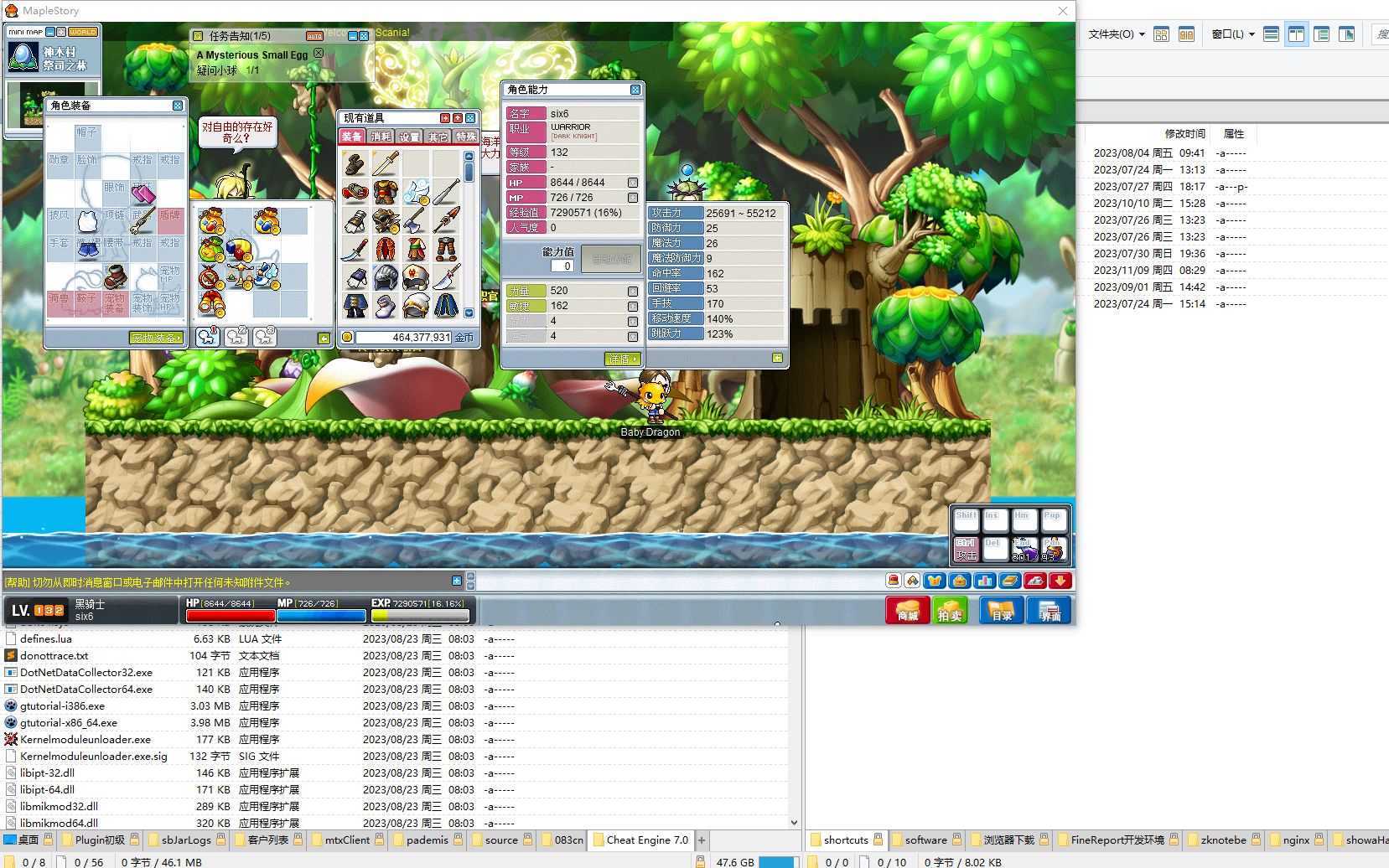Click the 能力值 ability points field
Screen dimensions: 1389x868
click(561, 266)
